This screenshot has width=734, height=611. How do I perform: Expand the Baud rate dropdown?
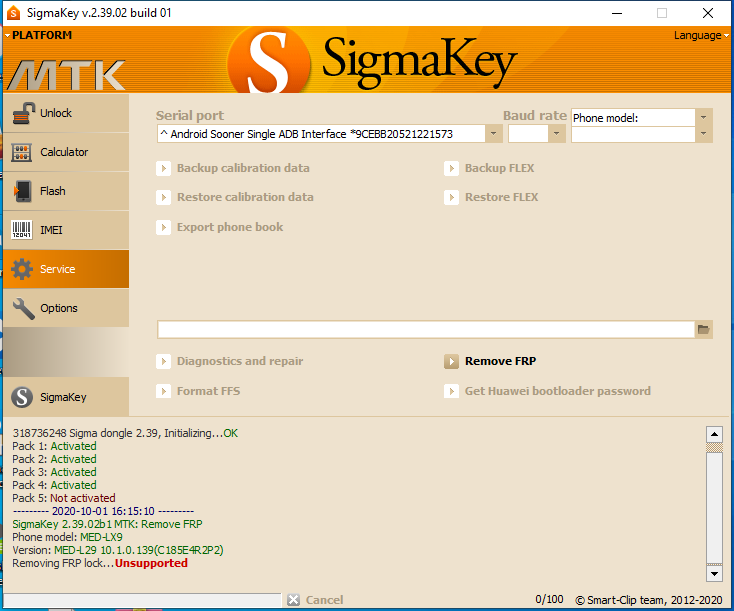pyautogui.click(x=557, y=134)
